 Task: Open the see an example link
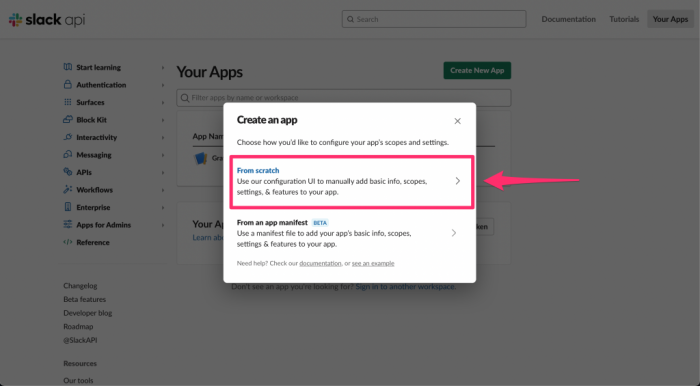[373, 263]
